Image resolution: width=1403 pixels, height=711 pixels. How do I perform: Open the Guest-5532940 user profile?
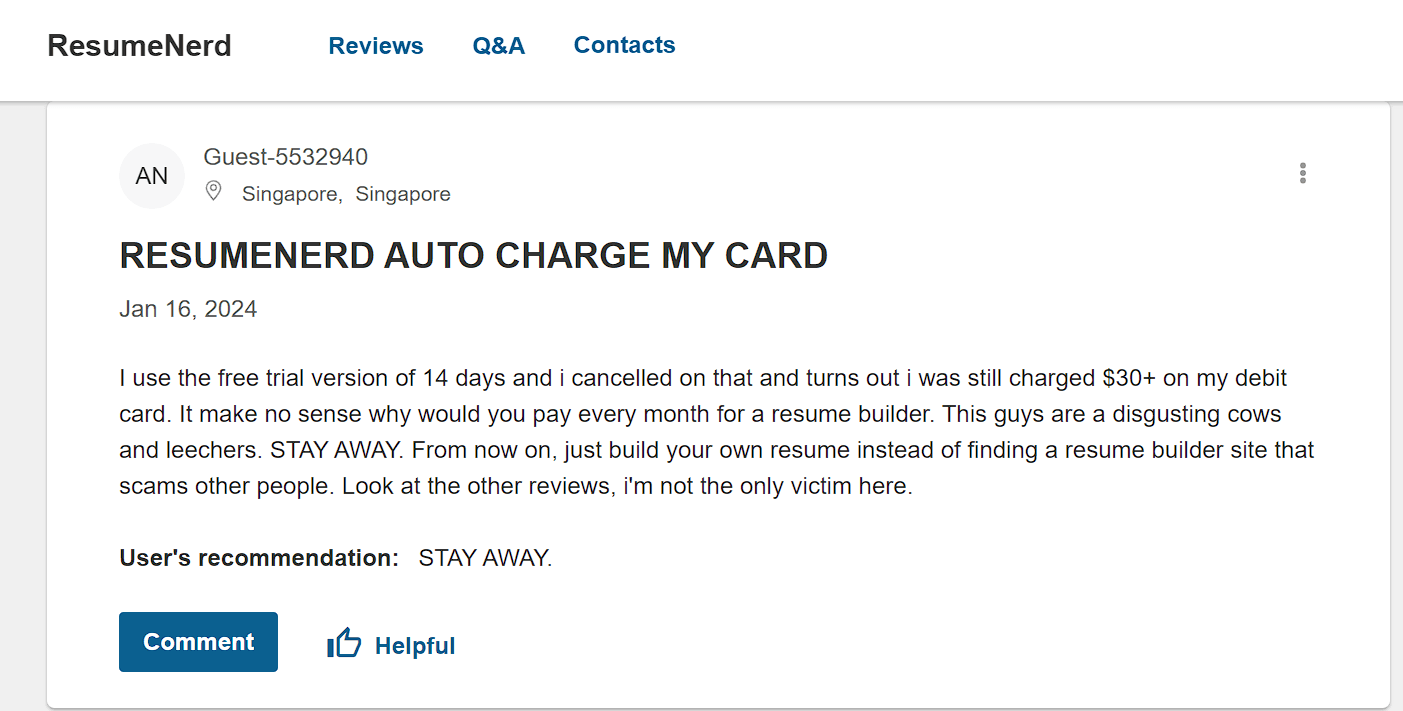[x=286, y=157]
